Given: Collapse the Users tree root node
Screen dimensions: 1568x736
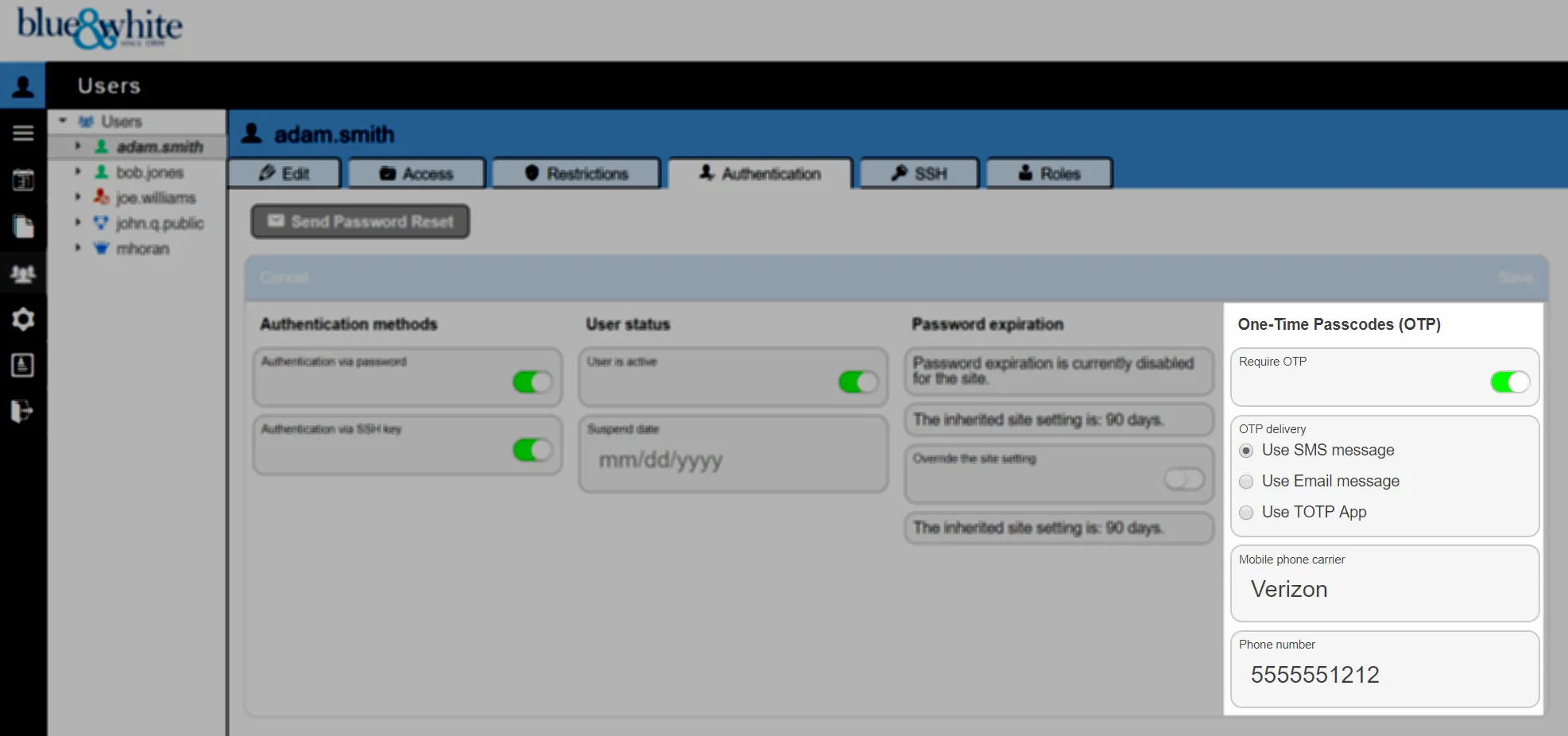Looking at the screenshot, I should click(x=63, y=122).
